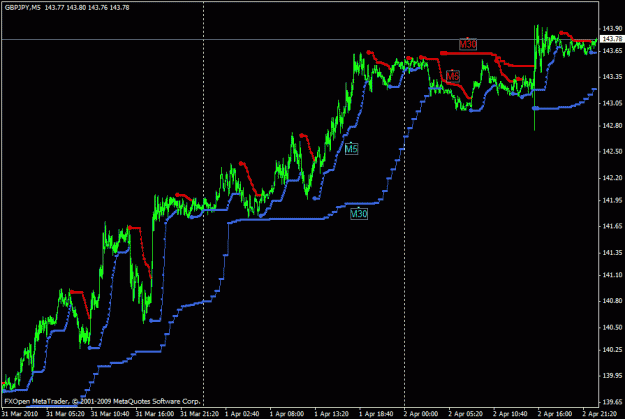Select the cyan M5 label
The width and height of the screenshot is (625, 419).
point(351,149)
